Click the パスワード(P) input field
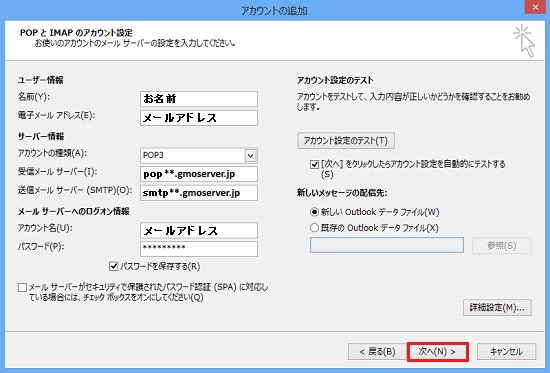 [199, 249]
